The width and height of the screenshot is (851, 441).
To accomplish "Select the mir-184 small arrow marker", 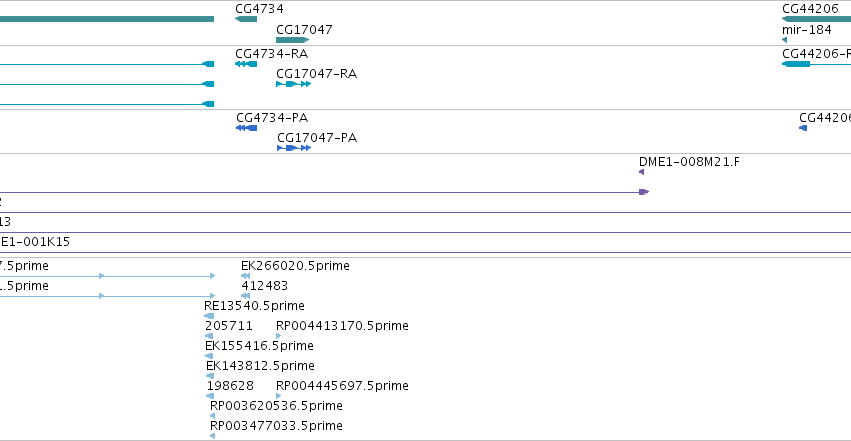I will (x=784, y=40).
